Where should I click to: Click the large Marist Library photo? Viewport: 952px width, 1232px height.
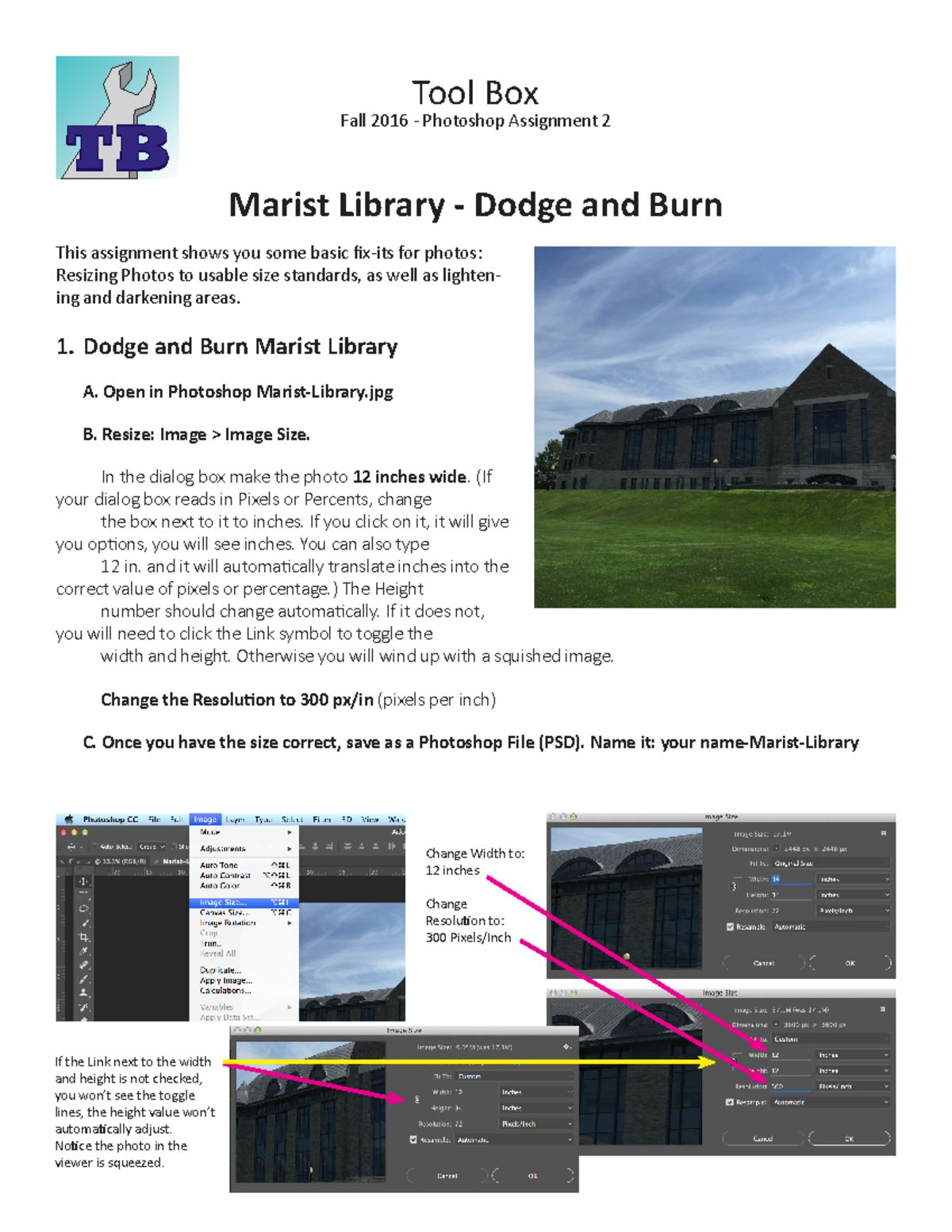715,427
